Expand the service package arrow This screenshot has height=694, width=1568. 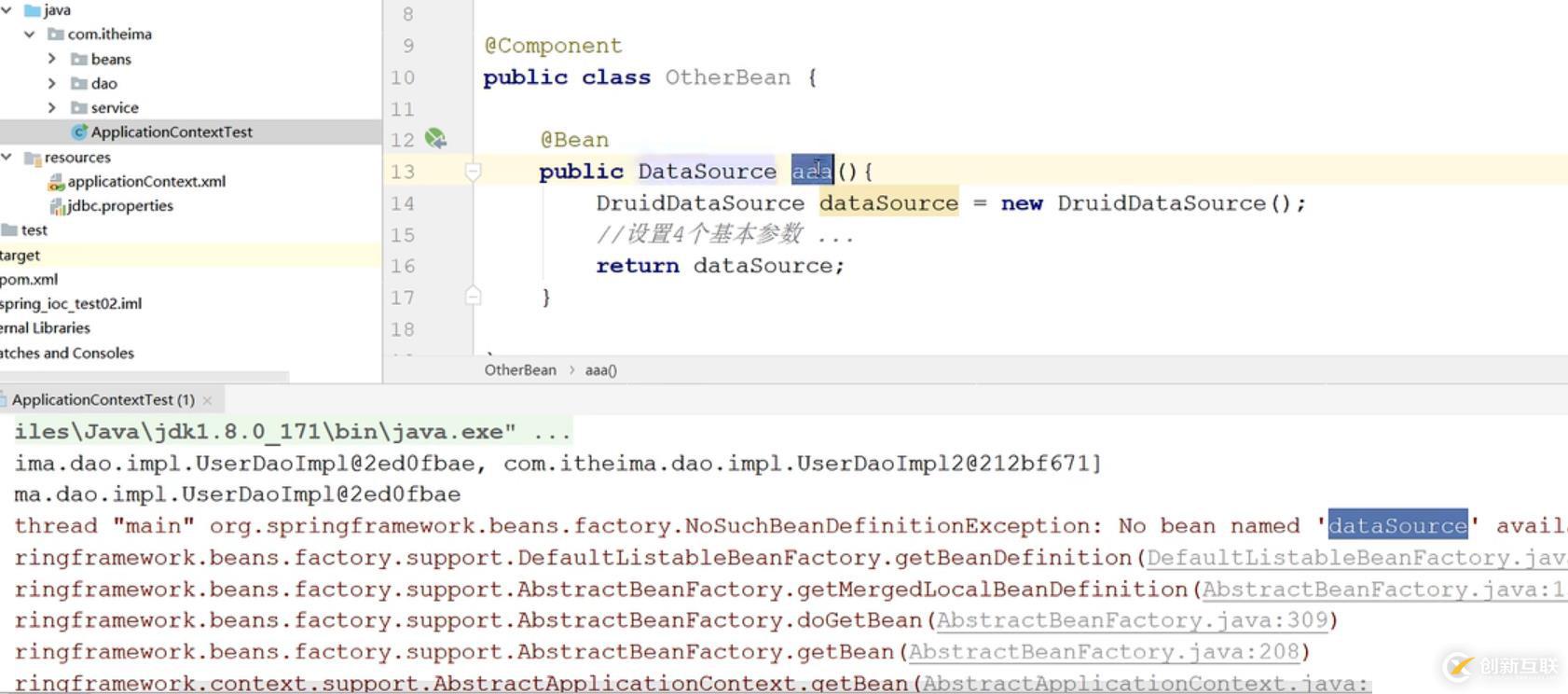coord(52,107)
